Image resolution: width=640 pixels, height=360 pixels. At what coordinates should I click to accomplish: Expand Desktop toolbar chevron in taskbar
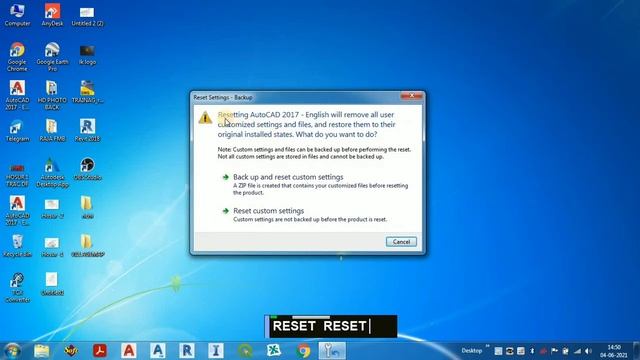click(487, 347)
